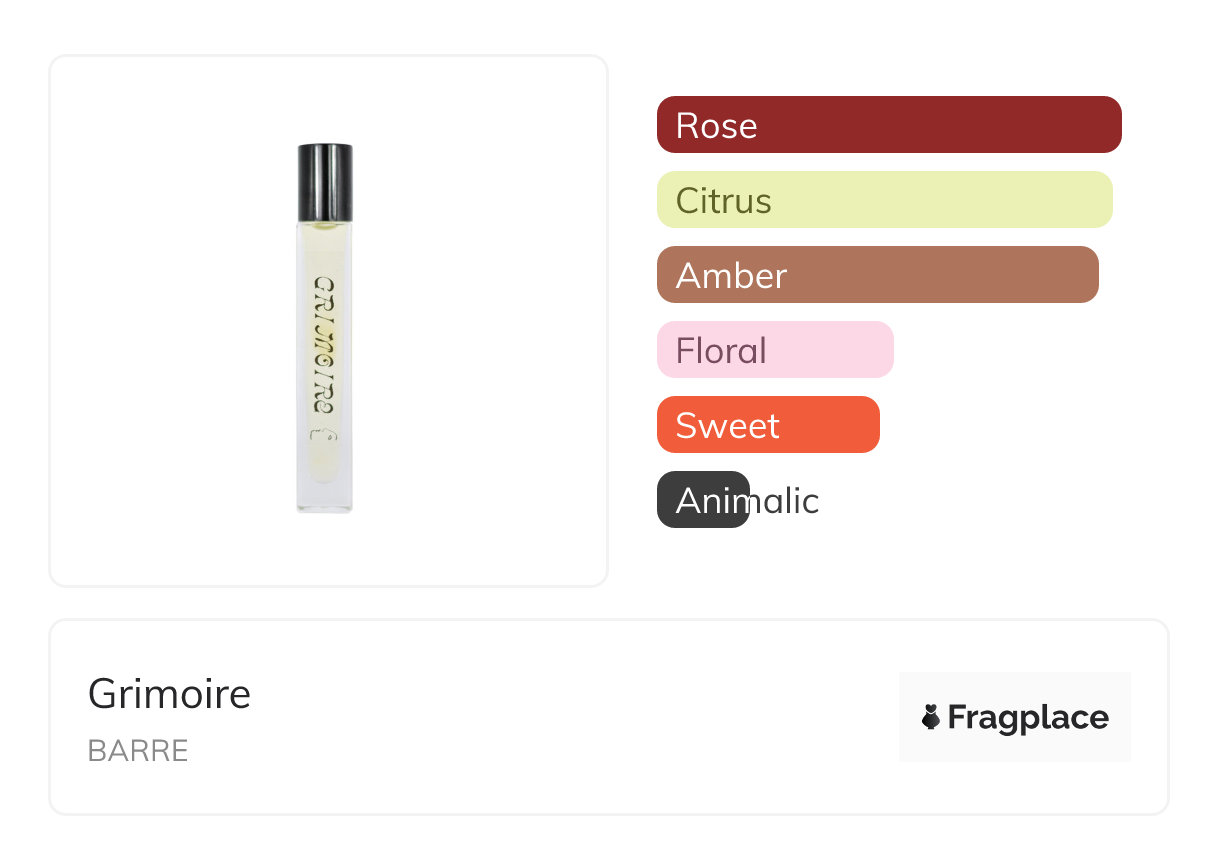This screenshot has height=864, width=1218.
Task: Click the Fragplace perfume bottle logo icon
Action: pos(931,717)
